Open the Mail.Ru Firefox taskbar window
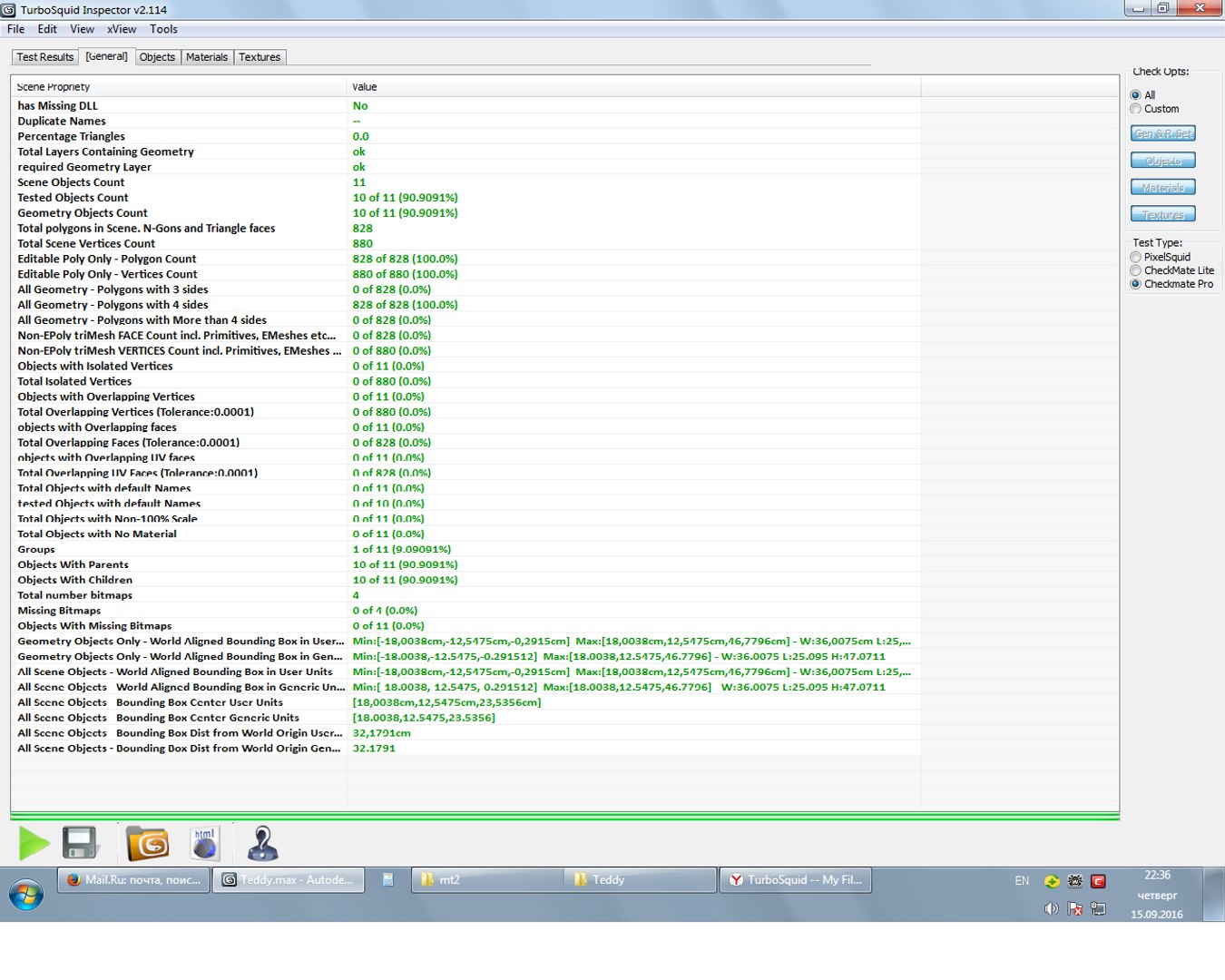Viewport: 1225px width, 980px height. coord(134,880)
